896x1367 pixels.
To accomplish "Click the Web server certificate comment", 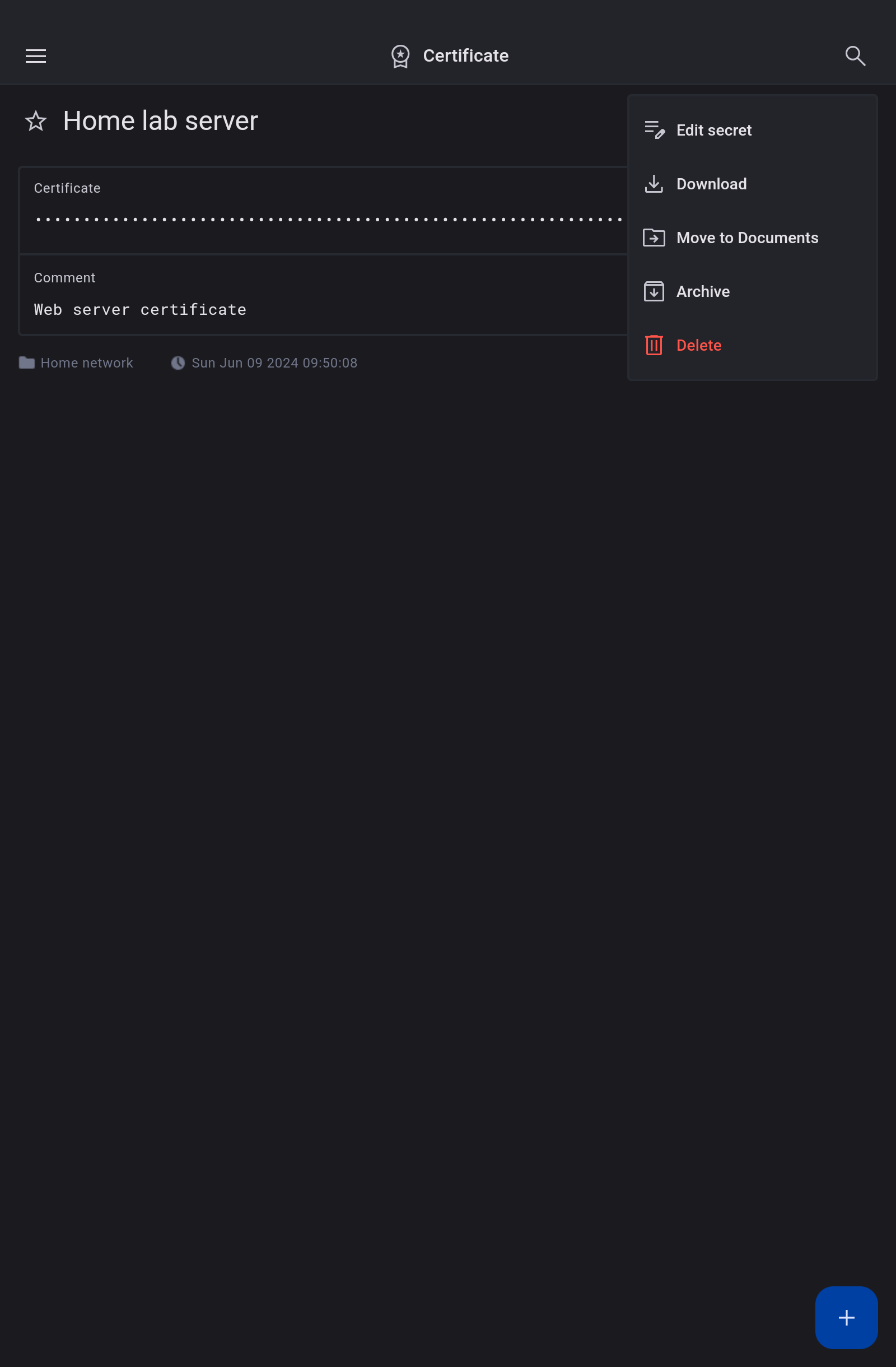I will click(x=140, y=310).
